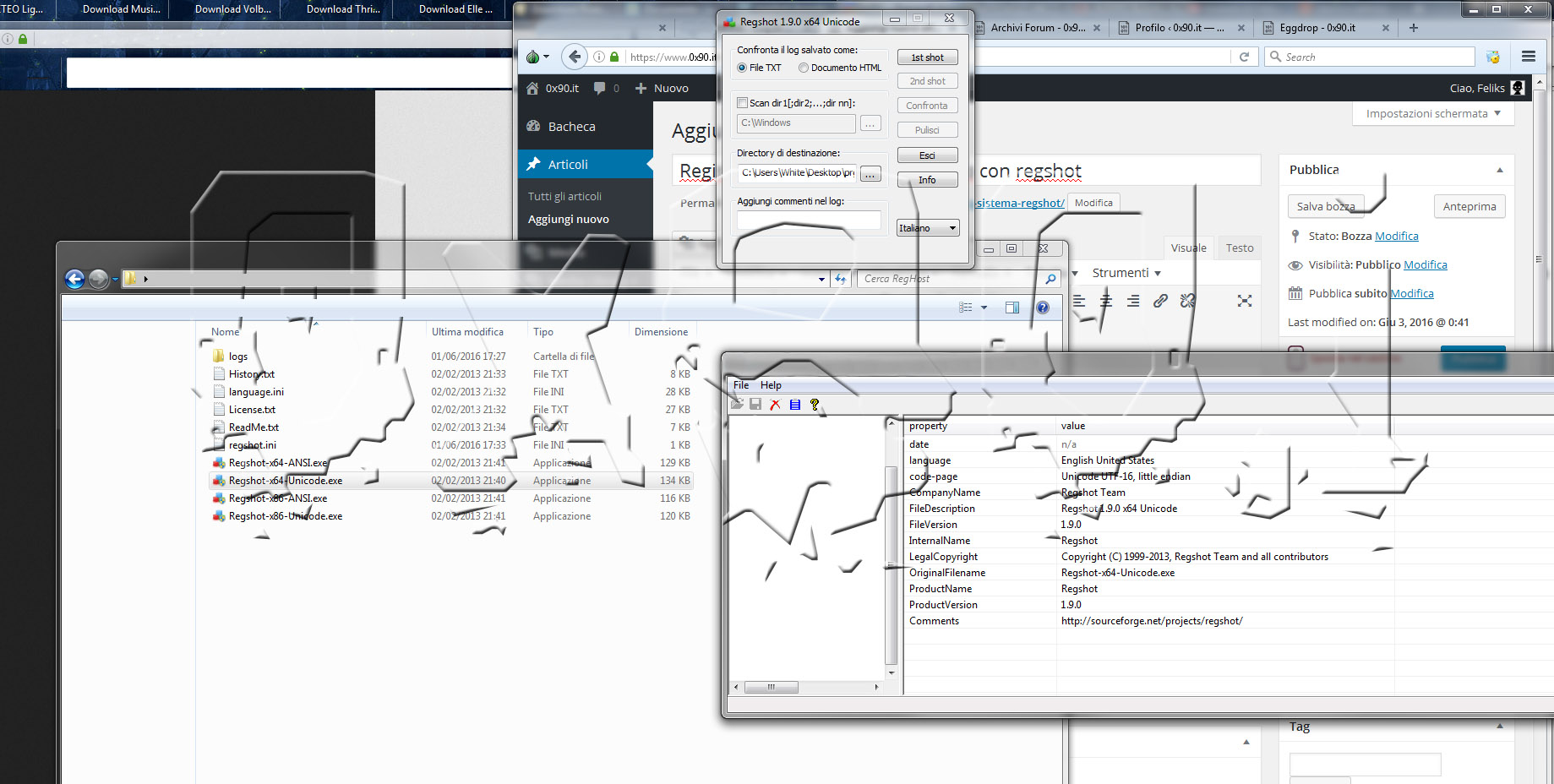The width and height of the screenshot is (1554, 784).
Task: Click the open file icon in properties viewer toolbar
Action: coord(738,405)
